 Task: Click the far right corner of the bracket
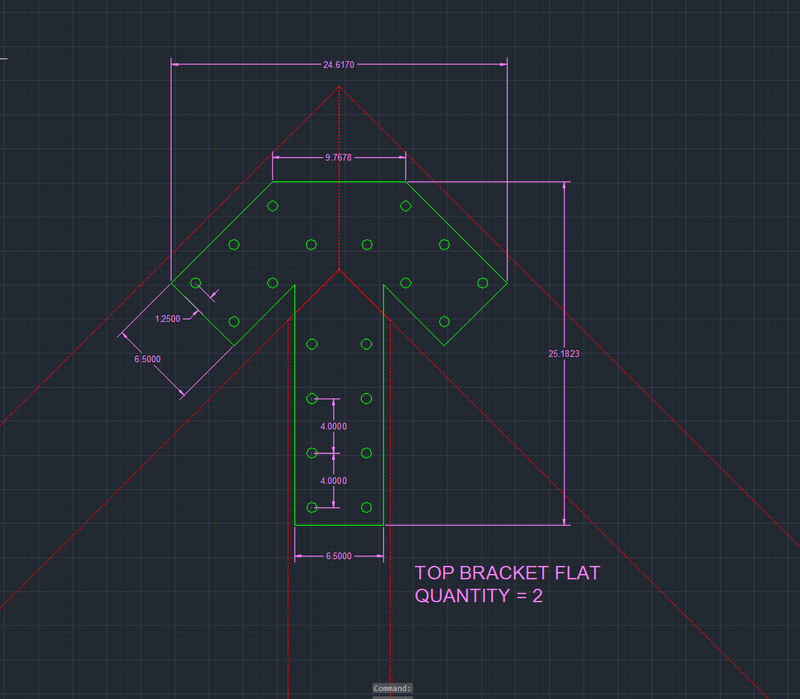tap(506, 283)
